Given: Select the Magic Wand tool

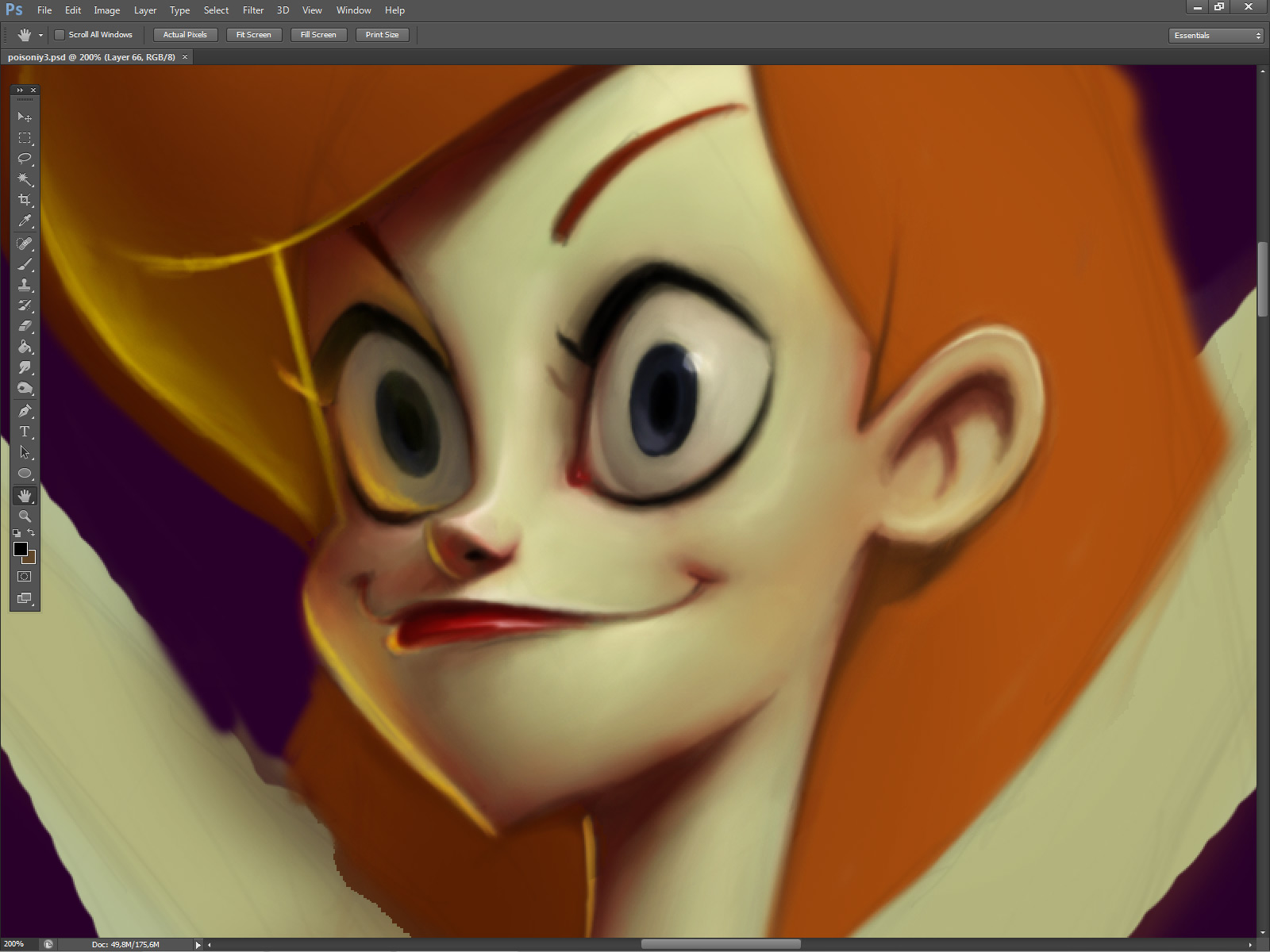Looking at the screenshot, I should coord(25,179).
